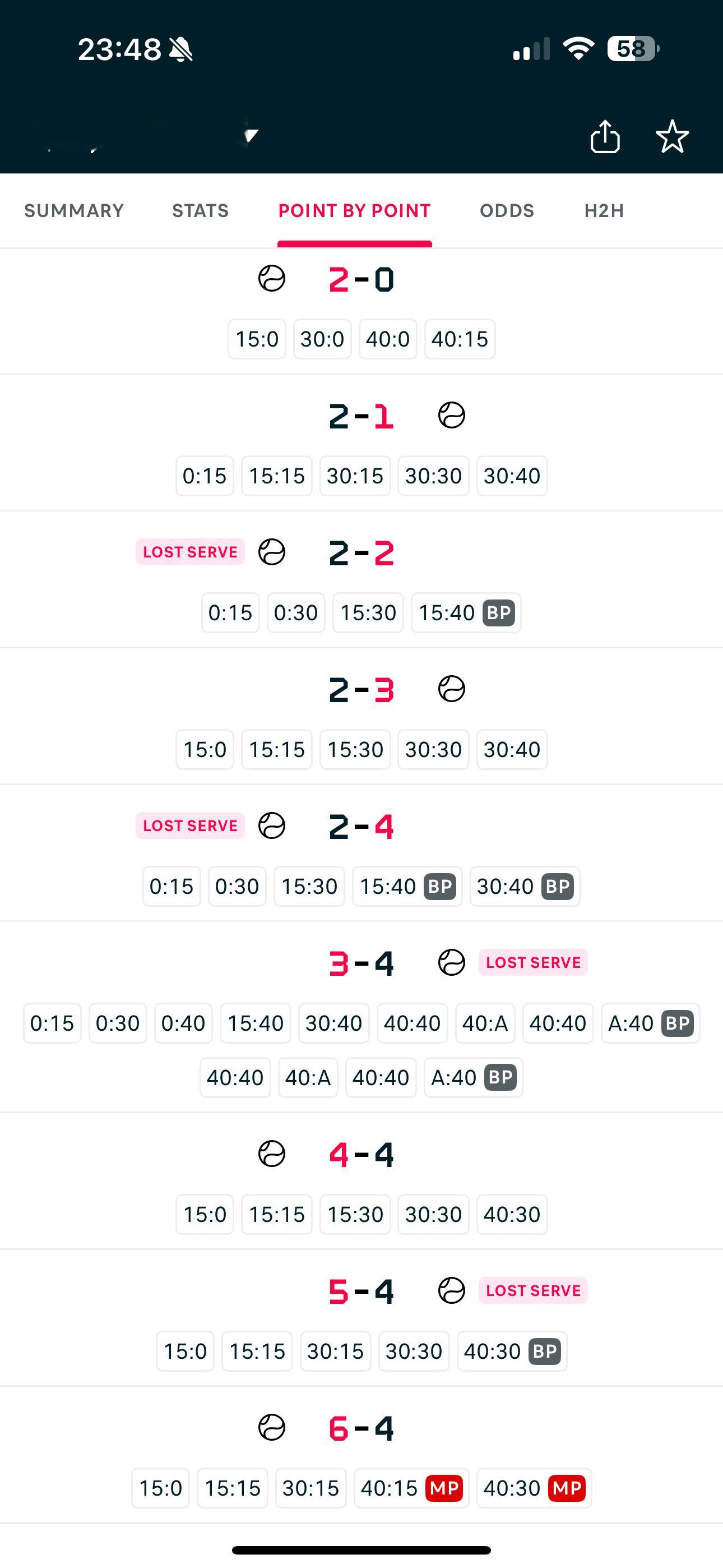Tap the tennis ball icon beside 2-0
This screenshot has height=1568, width=723.
tap(271, 279)
